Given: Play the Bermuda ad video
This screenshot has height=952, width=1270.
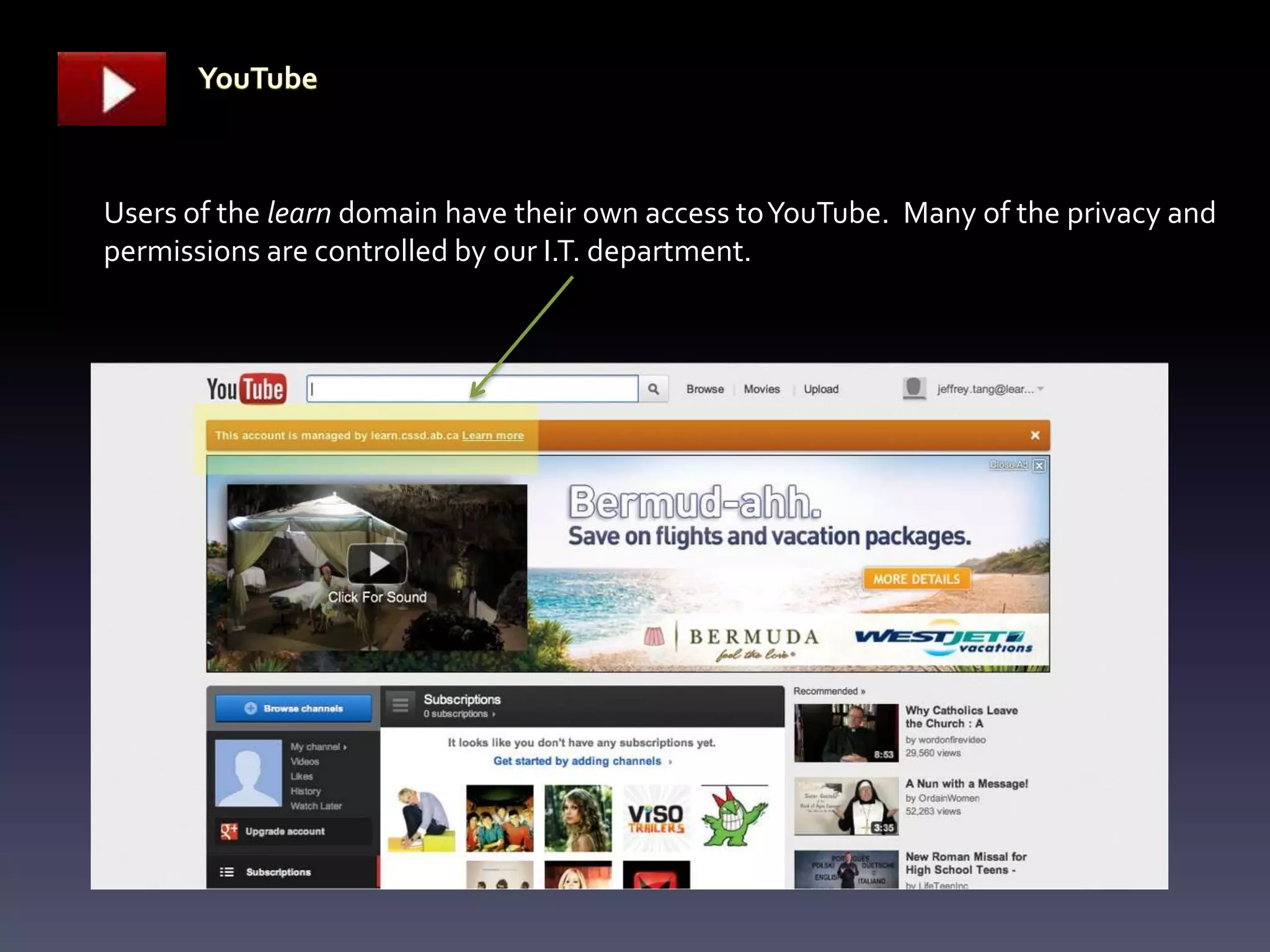Looking at the screenshot, I should click(x=377, y=563).
